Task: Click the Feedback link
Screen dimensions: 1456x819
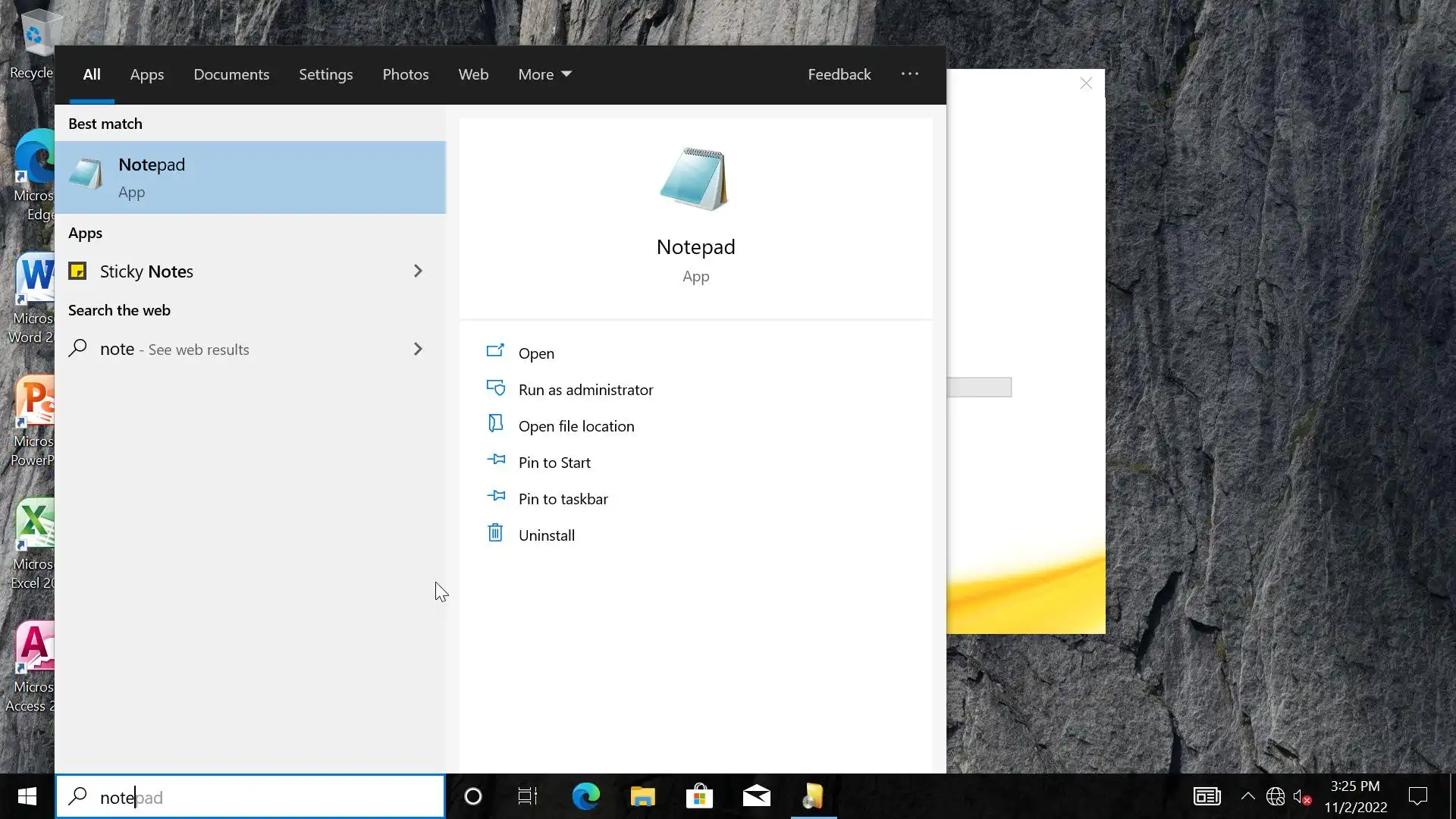Action: [x=839, y=74]
